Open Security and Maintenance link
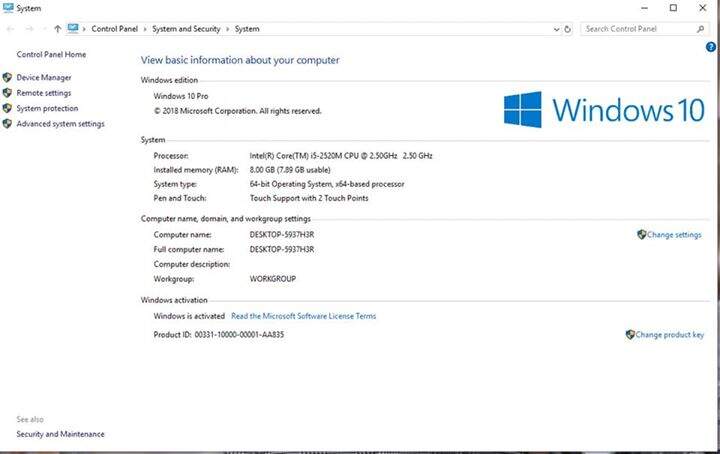720x454 pixels. 60,434
